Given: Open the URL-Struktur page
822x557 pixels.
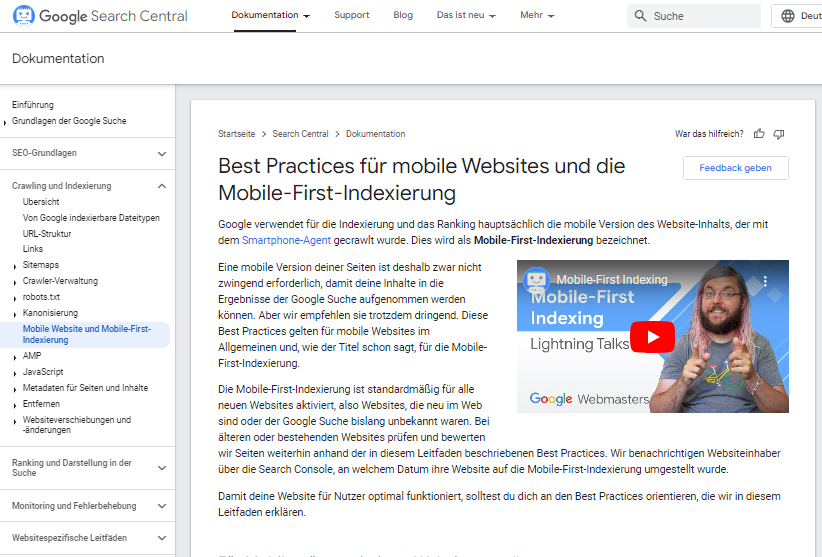Looking at the screenshot, I should (x=47, y=234).
